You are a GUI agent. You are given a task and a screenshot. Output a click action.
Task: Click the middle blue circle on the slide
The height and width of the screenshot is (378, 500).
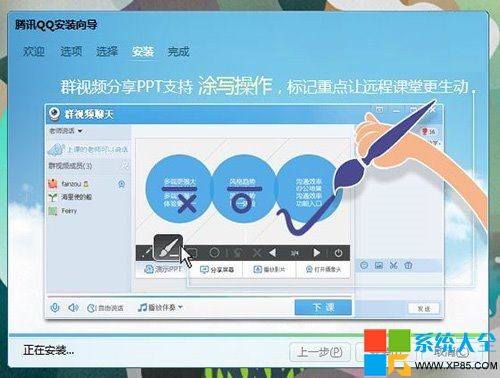tap(243, 189)
